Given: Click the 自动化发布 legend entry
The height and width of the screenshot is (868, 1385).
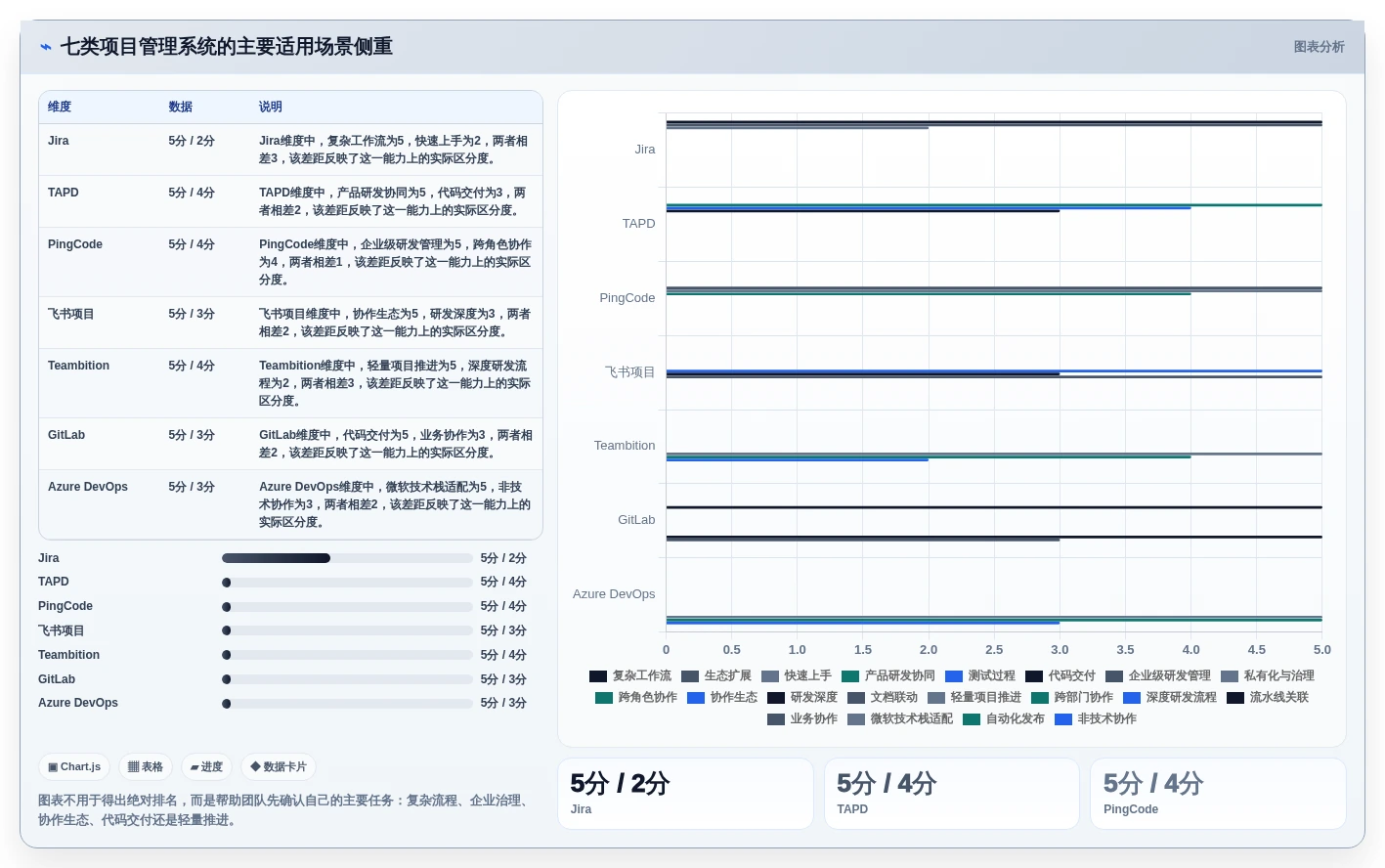Looking at the screenshot, I should coord(1003,718).
